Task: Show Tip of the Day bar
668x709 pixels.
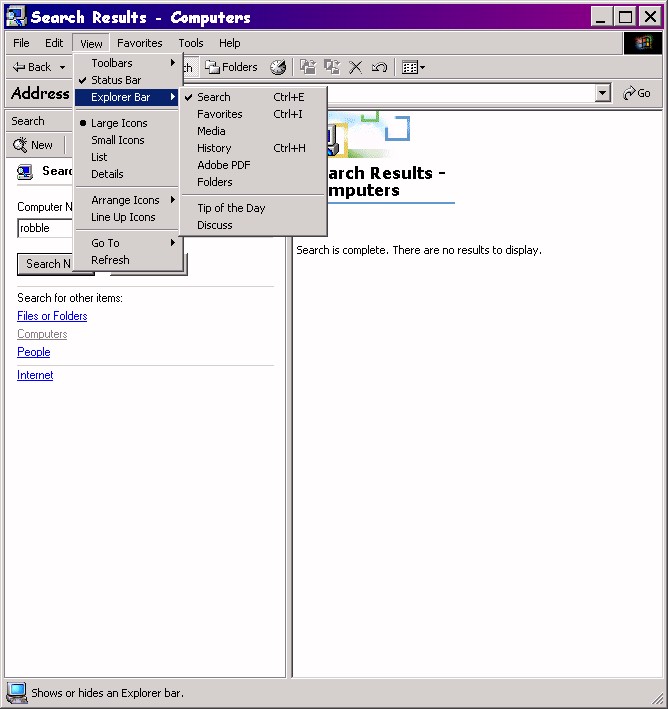Action: point(253,208)
